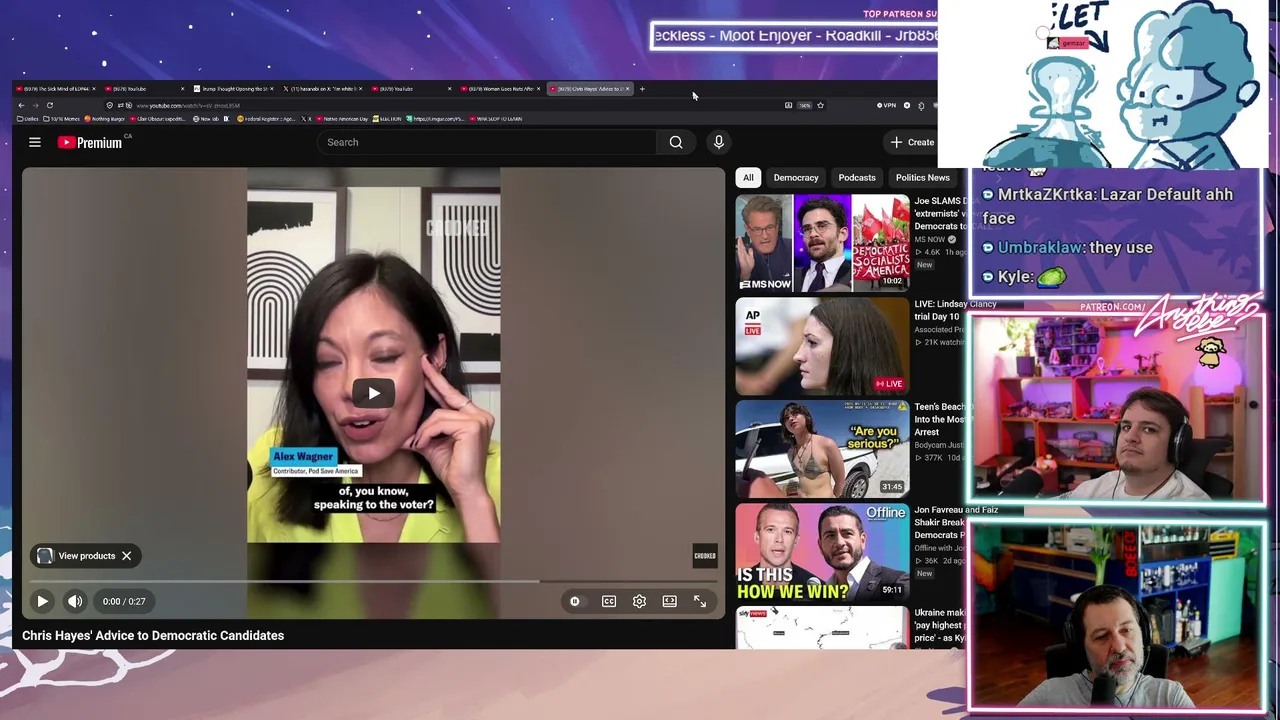
Task: Start voice search with microphone icon
Action: [x=718, y=142]
